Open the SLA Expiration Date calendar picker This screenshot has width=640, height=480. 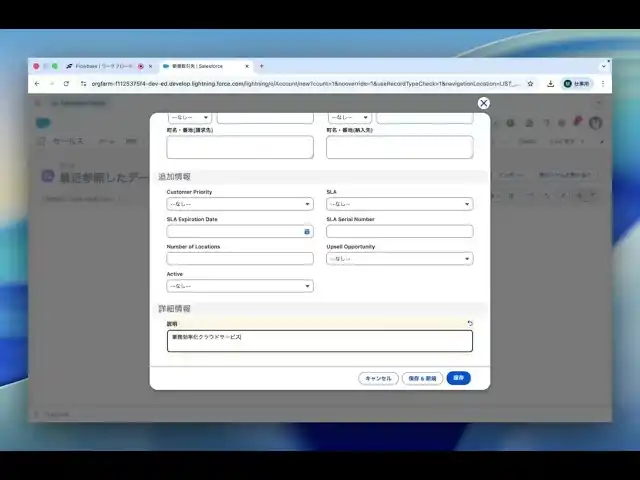click(x=307, y=231)
